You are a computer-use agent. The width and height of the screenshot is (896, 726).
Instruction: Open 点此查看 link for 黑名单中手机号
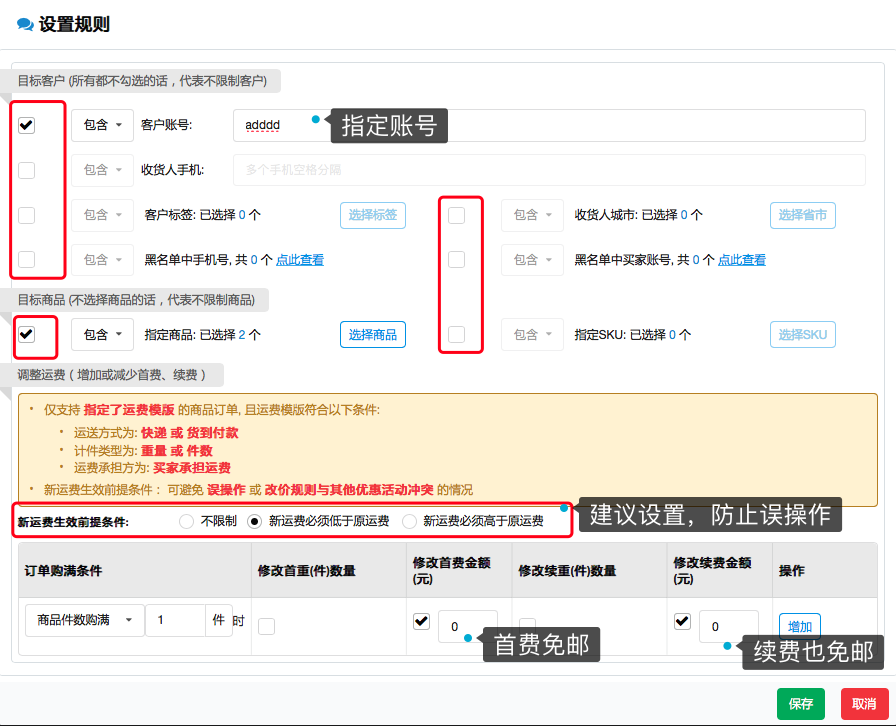point(300,260)
